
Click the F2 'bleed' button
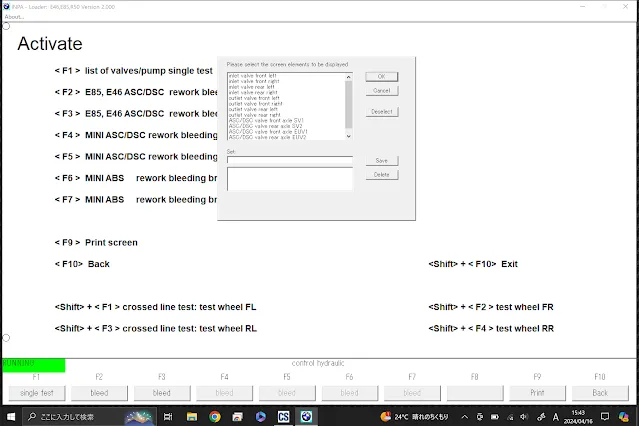(99, 393)
